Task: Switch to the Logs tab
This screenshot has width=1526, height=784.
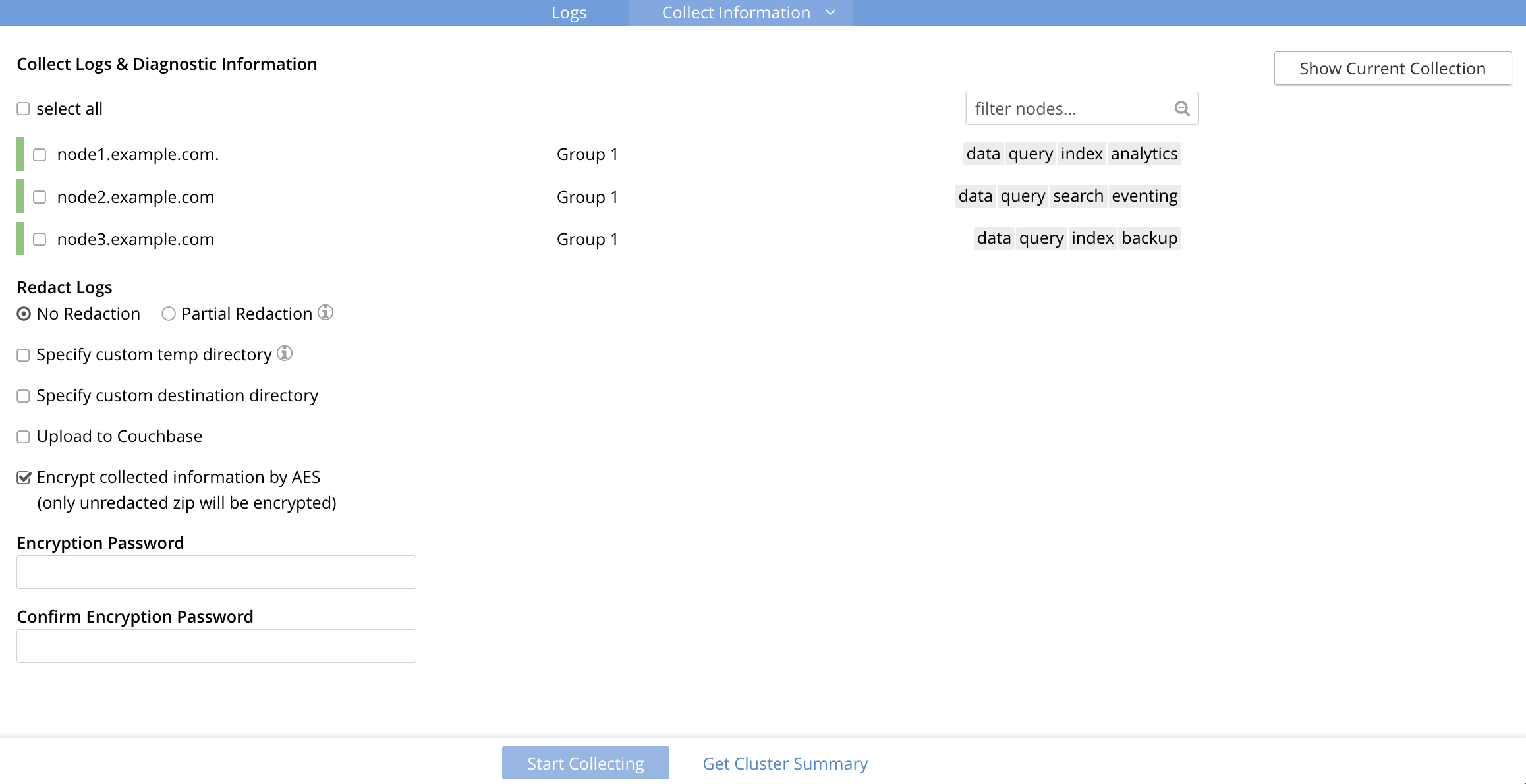Action: point(569,13)
